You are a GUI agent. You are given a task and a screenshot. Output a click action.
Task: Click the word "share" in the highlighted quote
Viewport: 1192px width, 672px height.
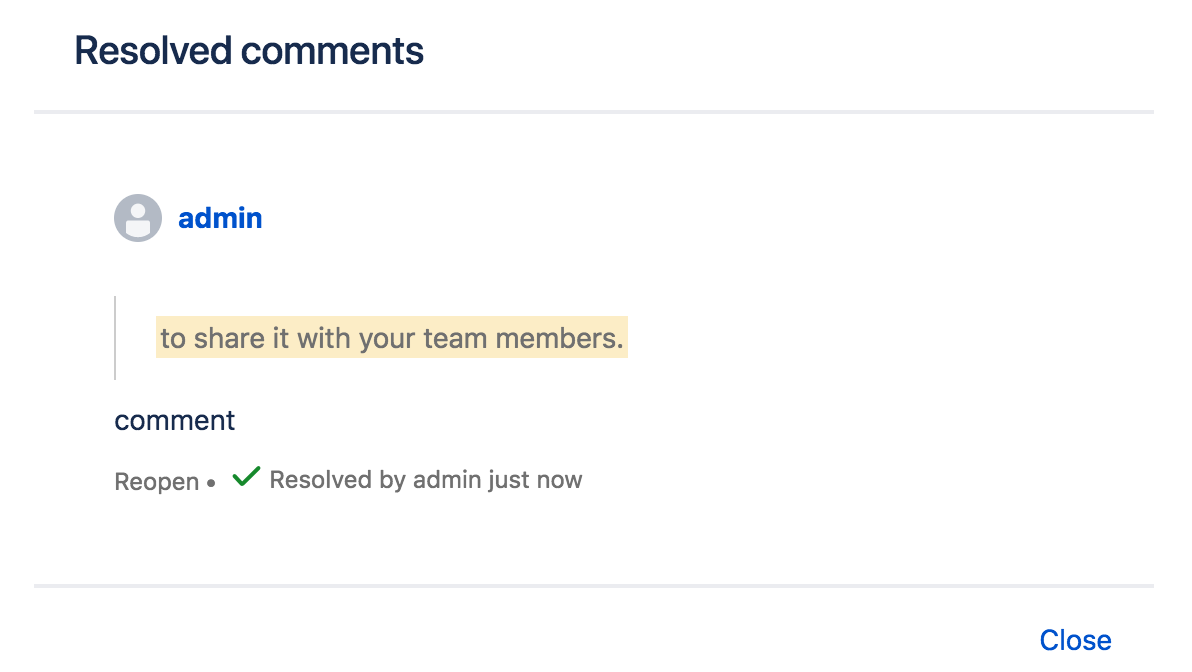point(229,338)
